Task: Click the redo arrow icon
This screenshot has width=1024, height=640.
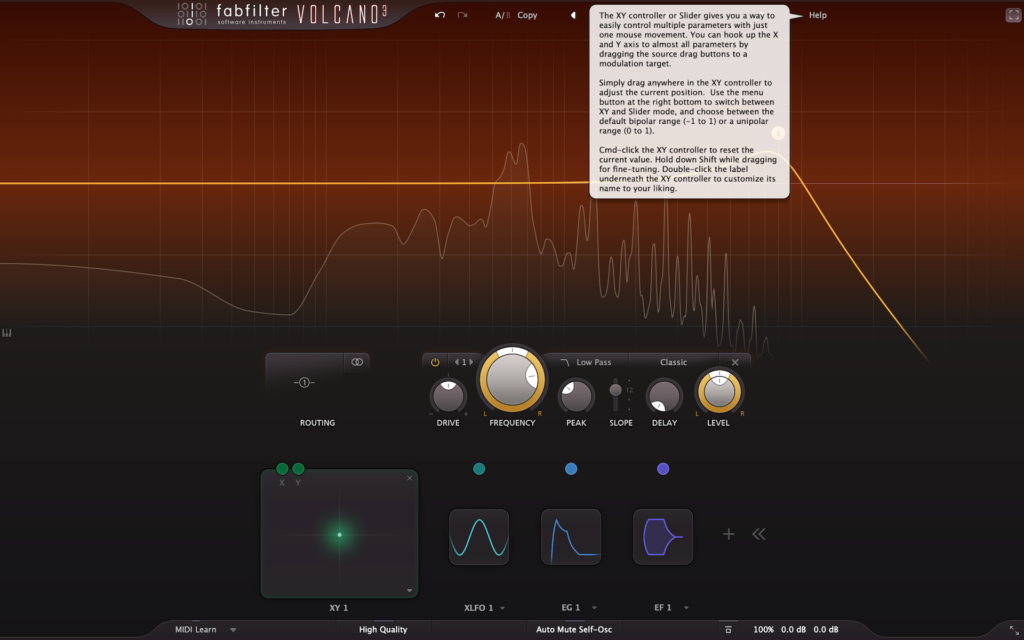Action: [x=462, y=16]
